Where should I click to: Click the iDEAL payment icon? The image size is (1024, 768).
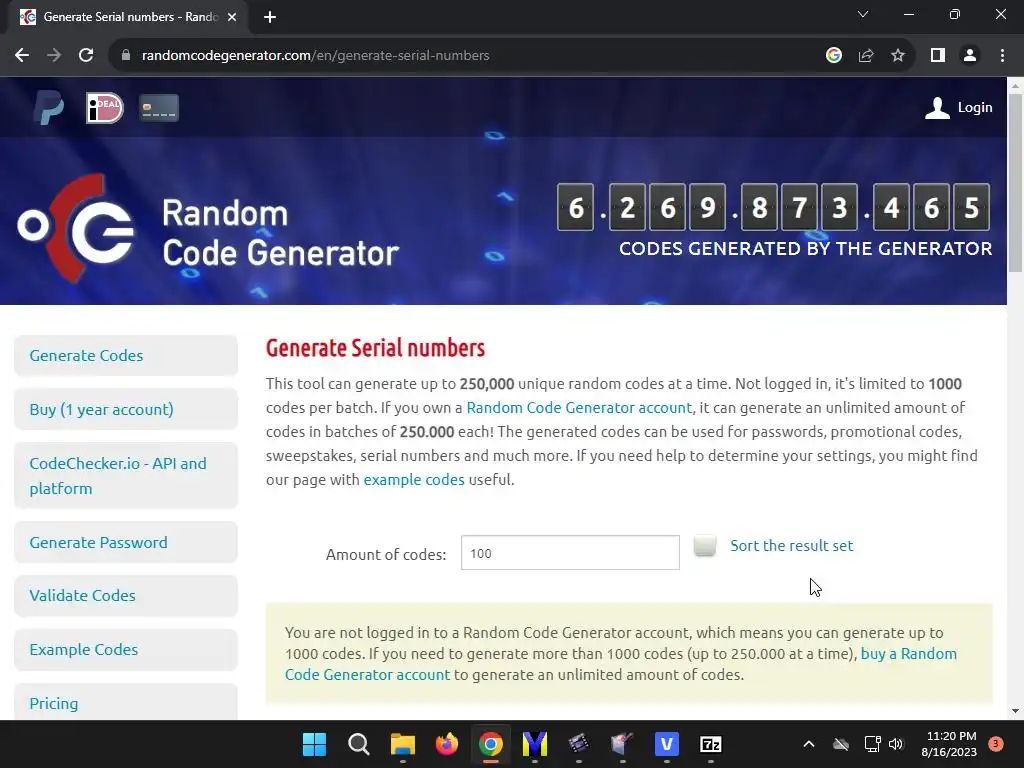[104, 108]
